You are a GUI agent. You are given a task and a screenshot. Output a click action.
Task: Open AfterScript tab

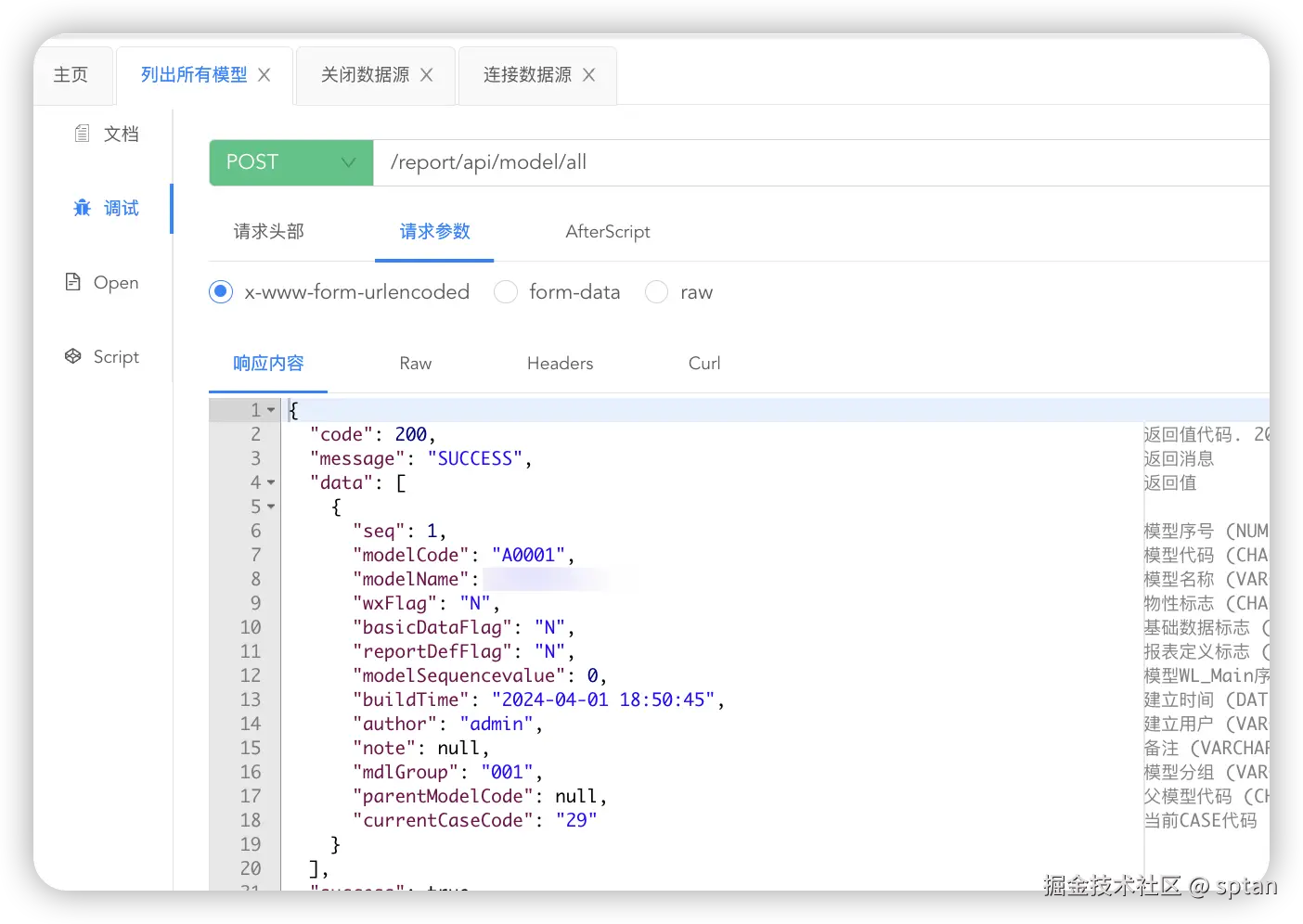pos(608,232)
